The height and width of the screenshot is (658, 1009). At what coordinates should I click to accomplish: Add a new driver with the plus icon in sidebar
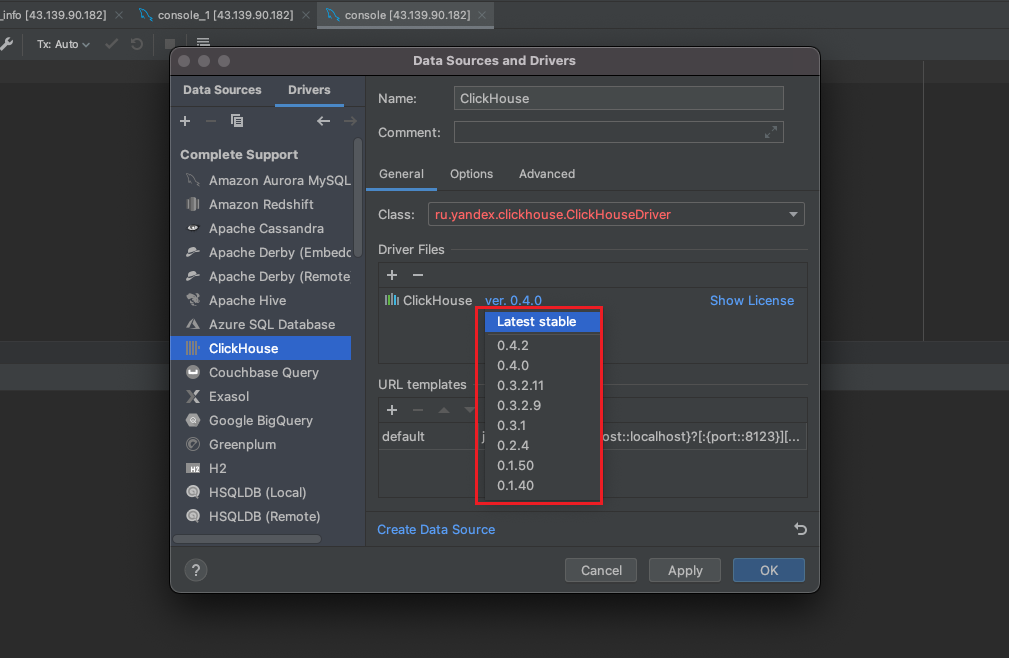(x=185, y=121)
